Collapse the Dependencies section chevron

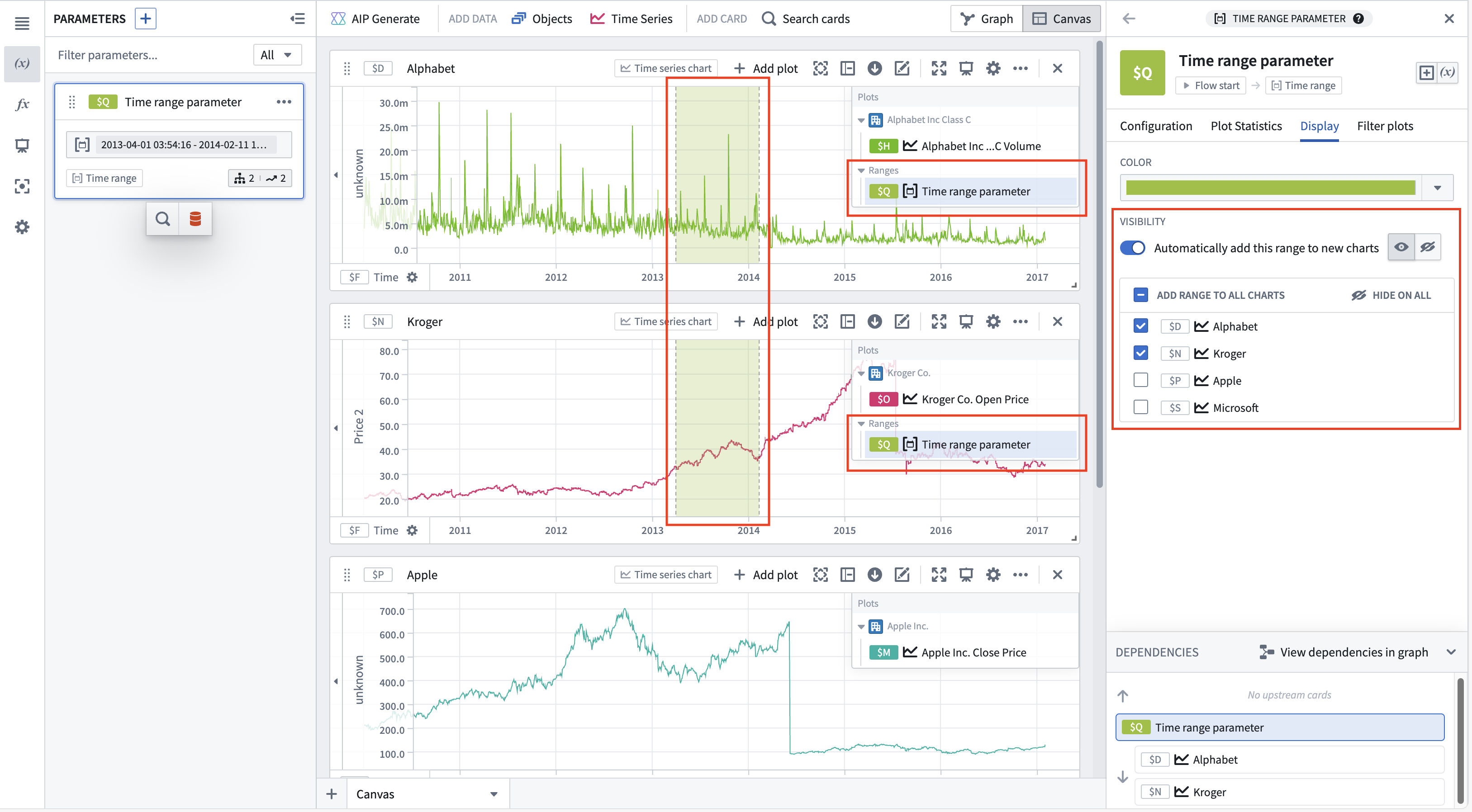[x=1451, y=652]
